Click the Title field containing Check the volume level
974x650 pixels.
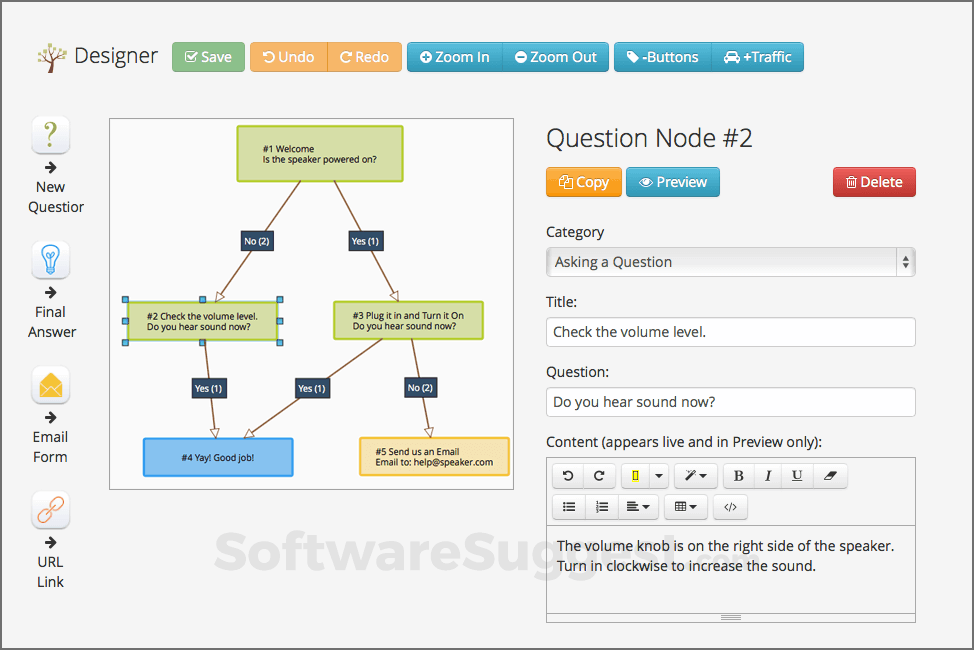point(730,332)
